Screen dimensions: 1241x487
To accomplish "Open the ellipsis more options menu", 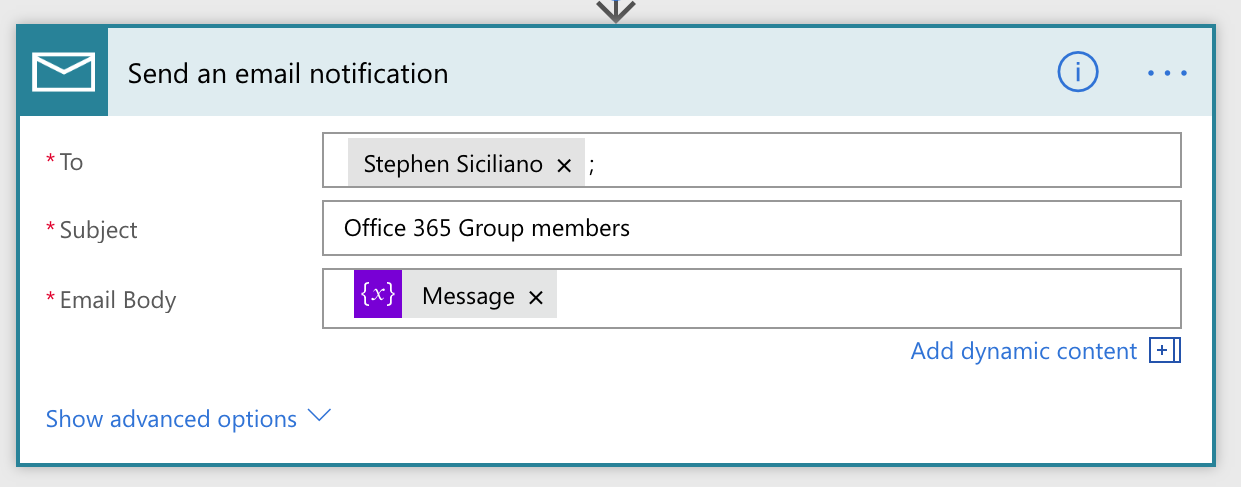I will (x=1167, y=73).
